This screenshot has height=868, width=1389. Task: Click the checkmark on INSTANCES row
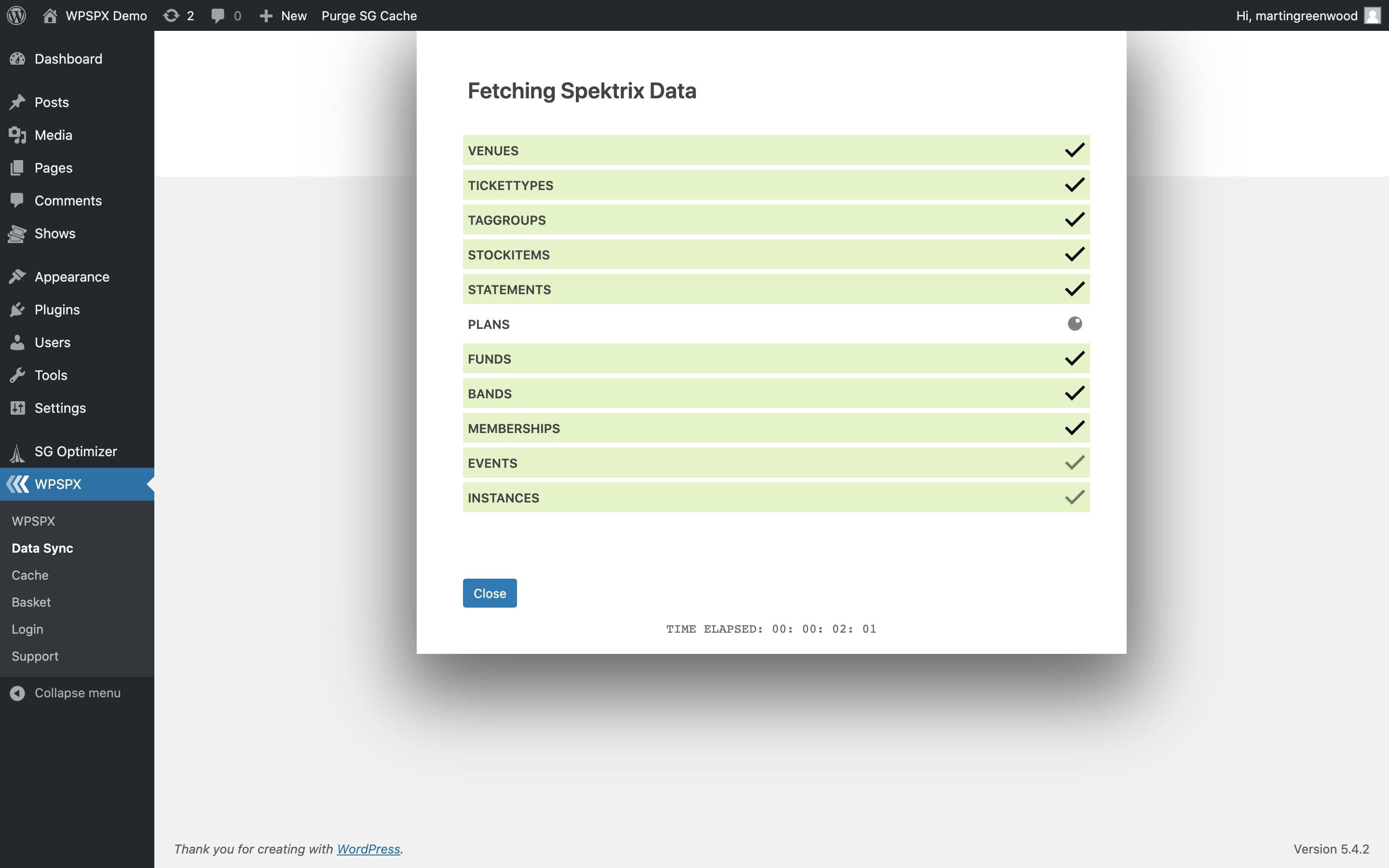1075,497
